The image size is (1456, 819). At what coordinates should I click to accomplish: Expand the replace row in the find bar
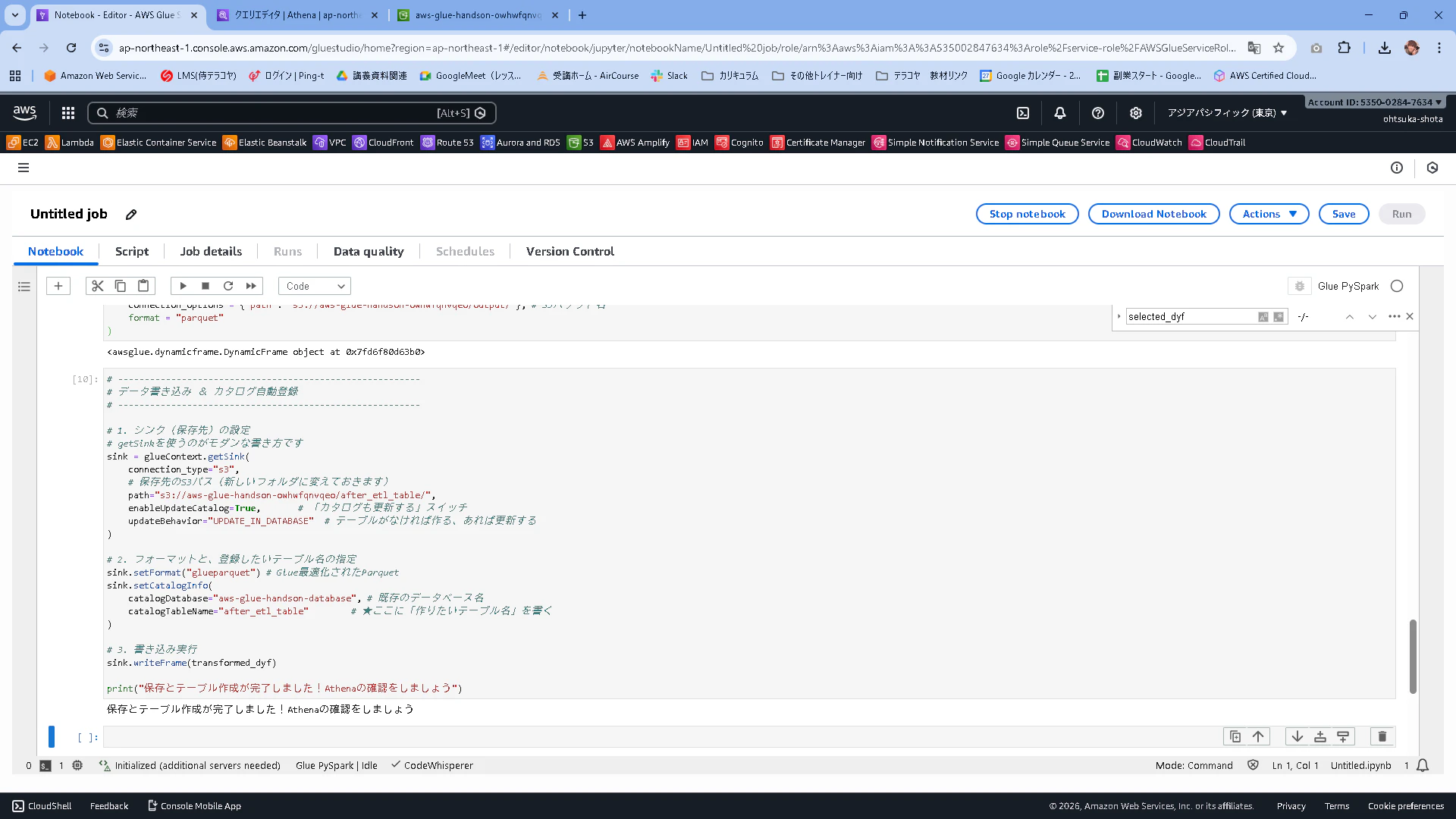click(x=1119, y=316)
